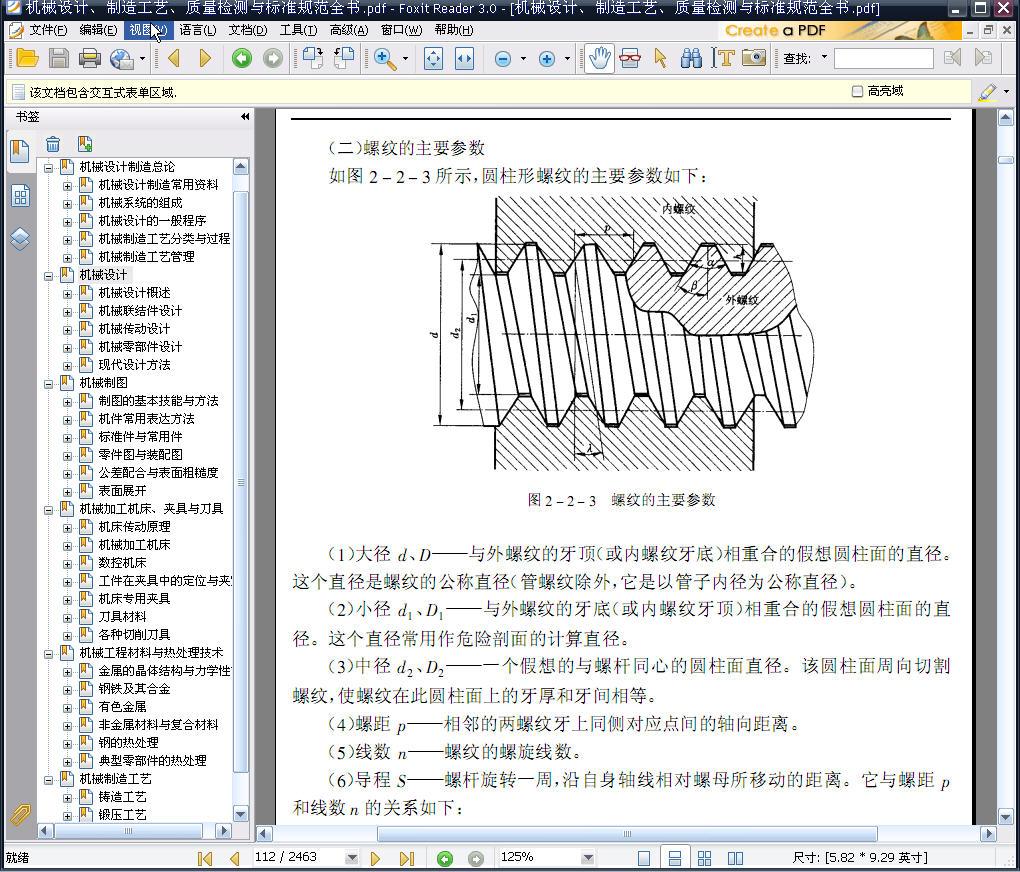Click the Create a PDF banner
Image resolution: width=1020 pixels, height=872 pixels.
tap(840, 31)
